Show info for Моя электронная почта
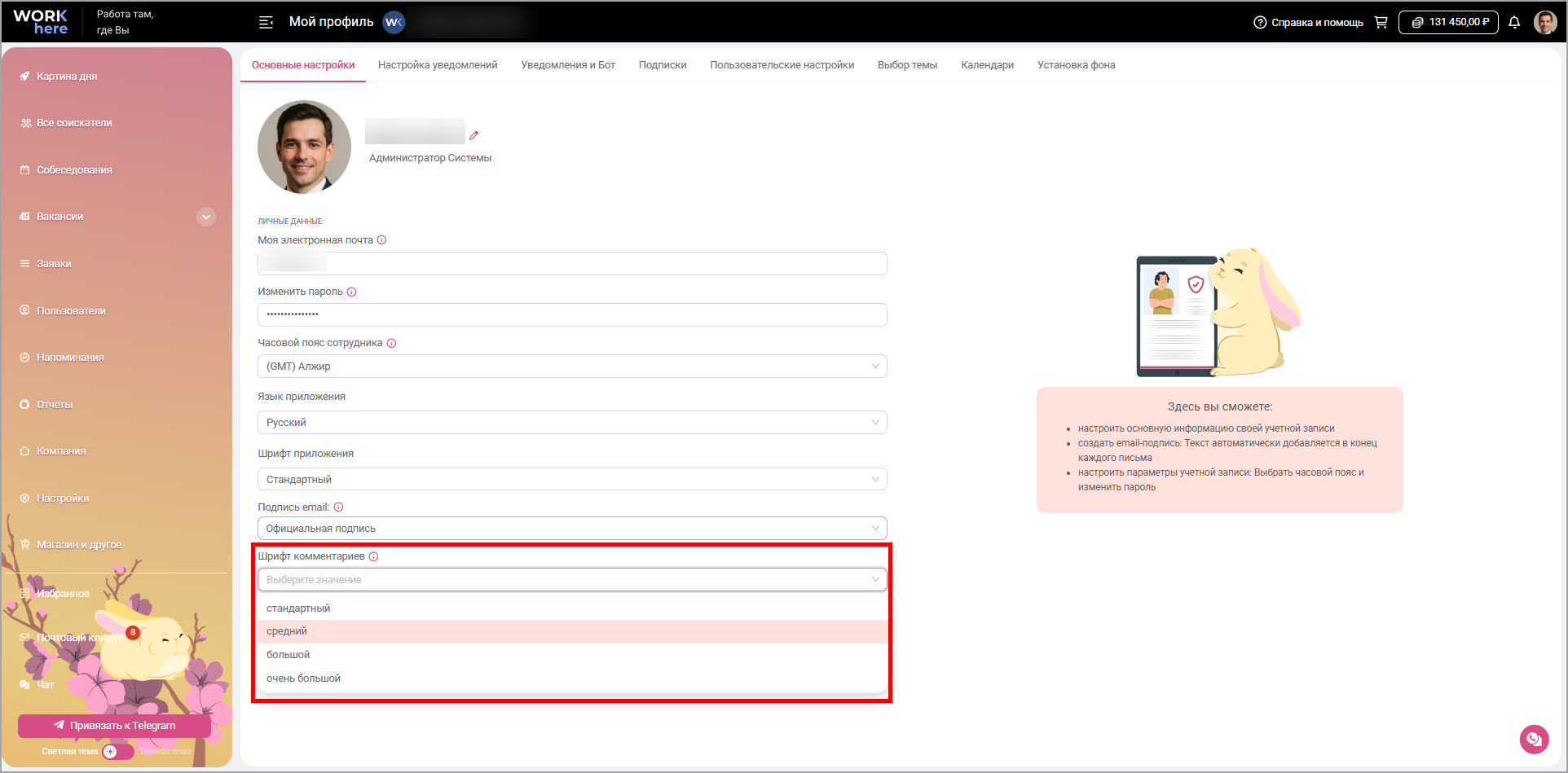Image resolution: width=1568 pixels, height=773 pixels. point(382,240)
